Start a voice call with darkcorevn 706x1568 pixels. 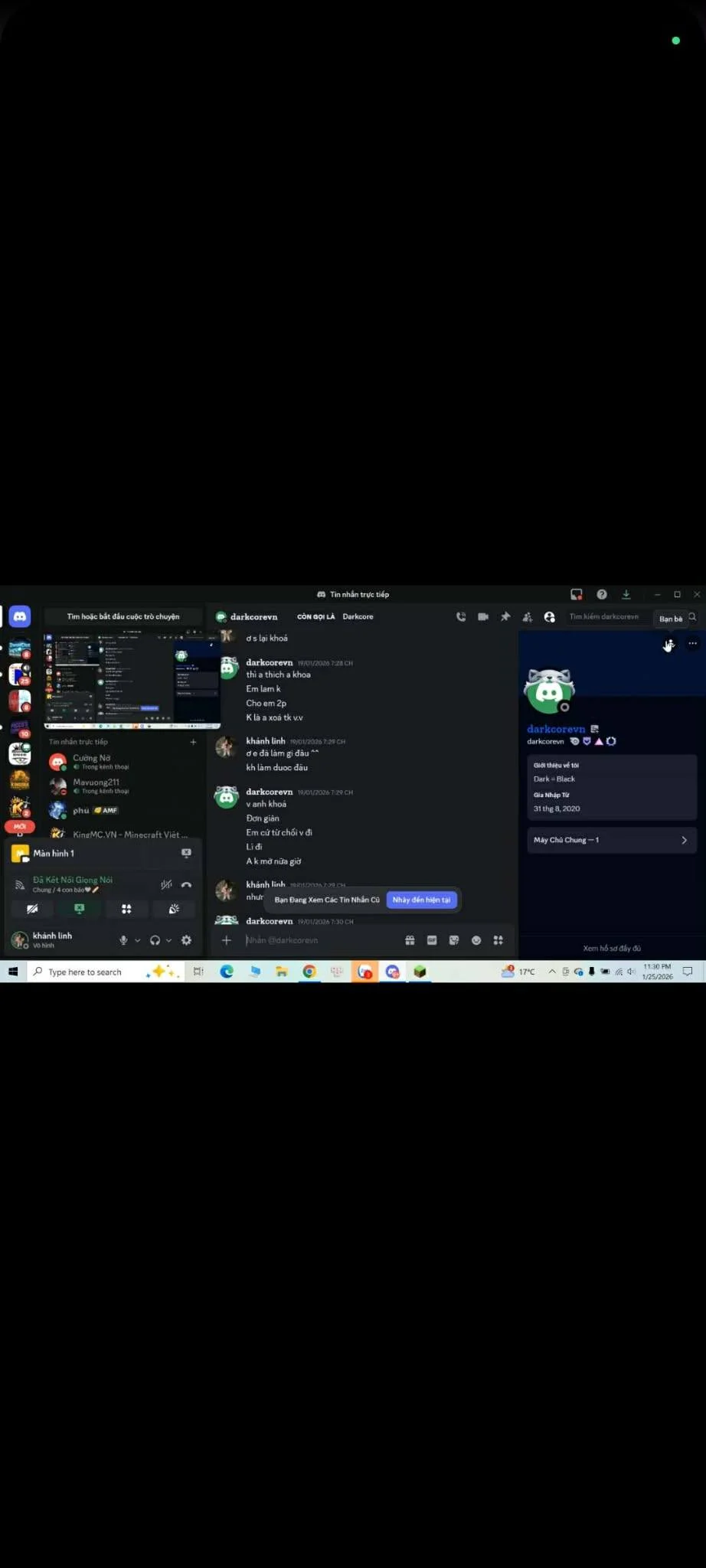pos(461,616)
